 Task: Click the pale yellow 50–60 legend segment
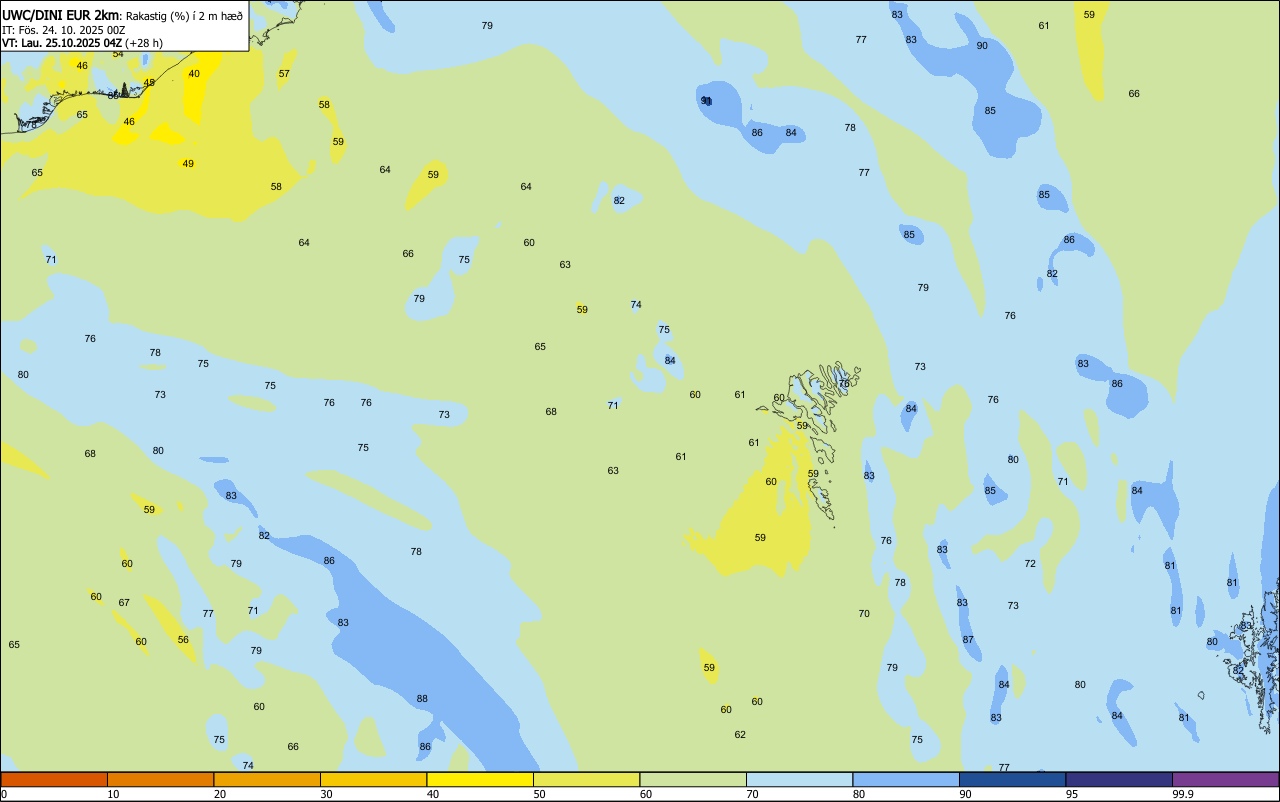click(x=586, y=779)
